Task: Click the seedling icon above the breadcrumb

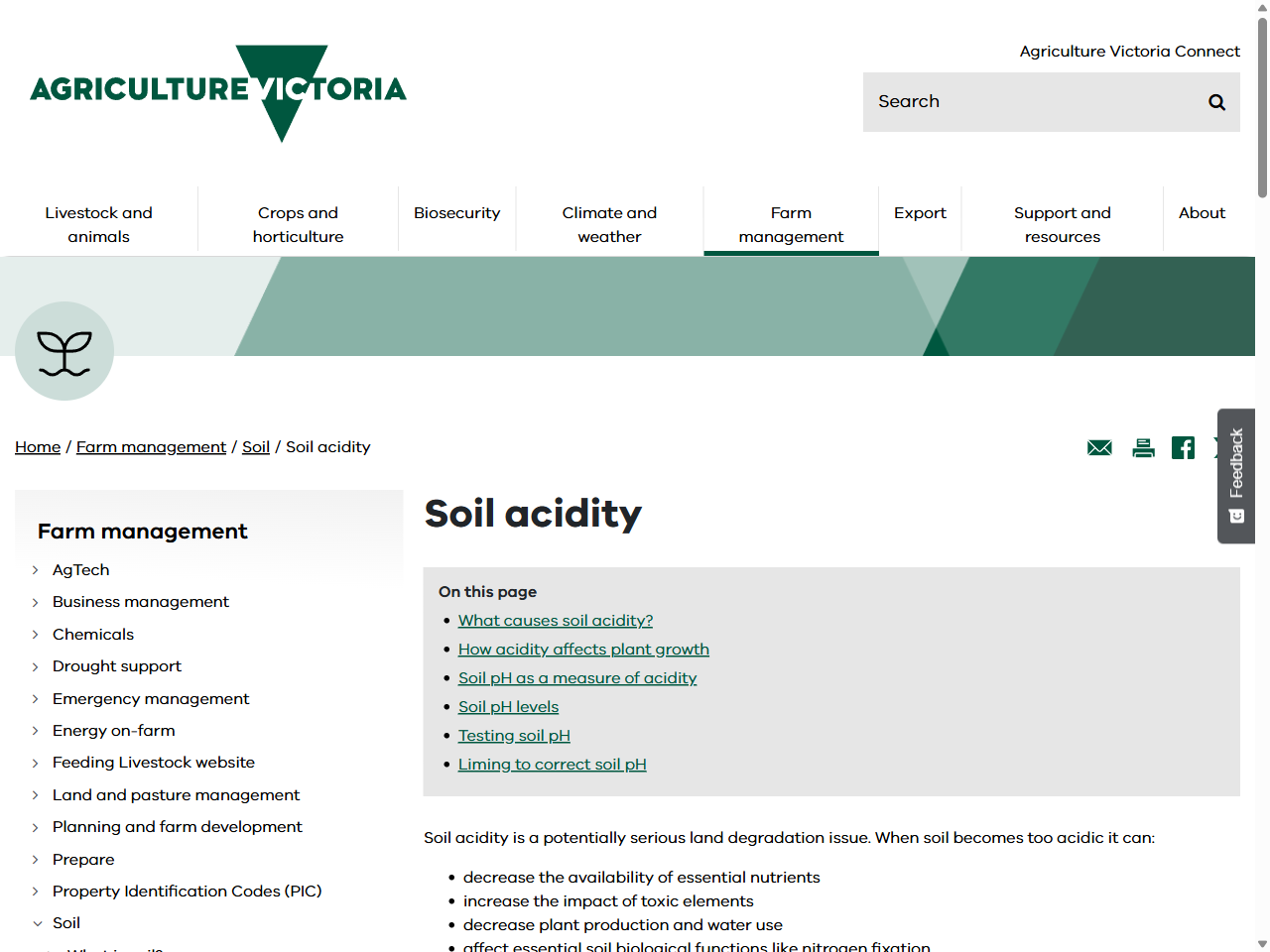Action: click(x=63, y=350)
